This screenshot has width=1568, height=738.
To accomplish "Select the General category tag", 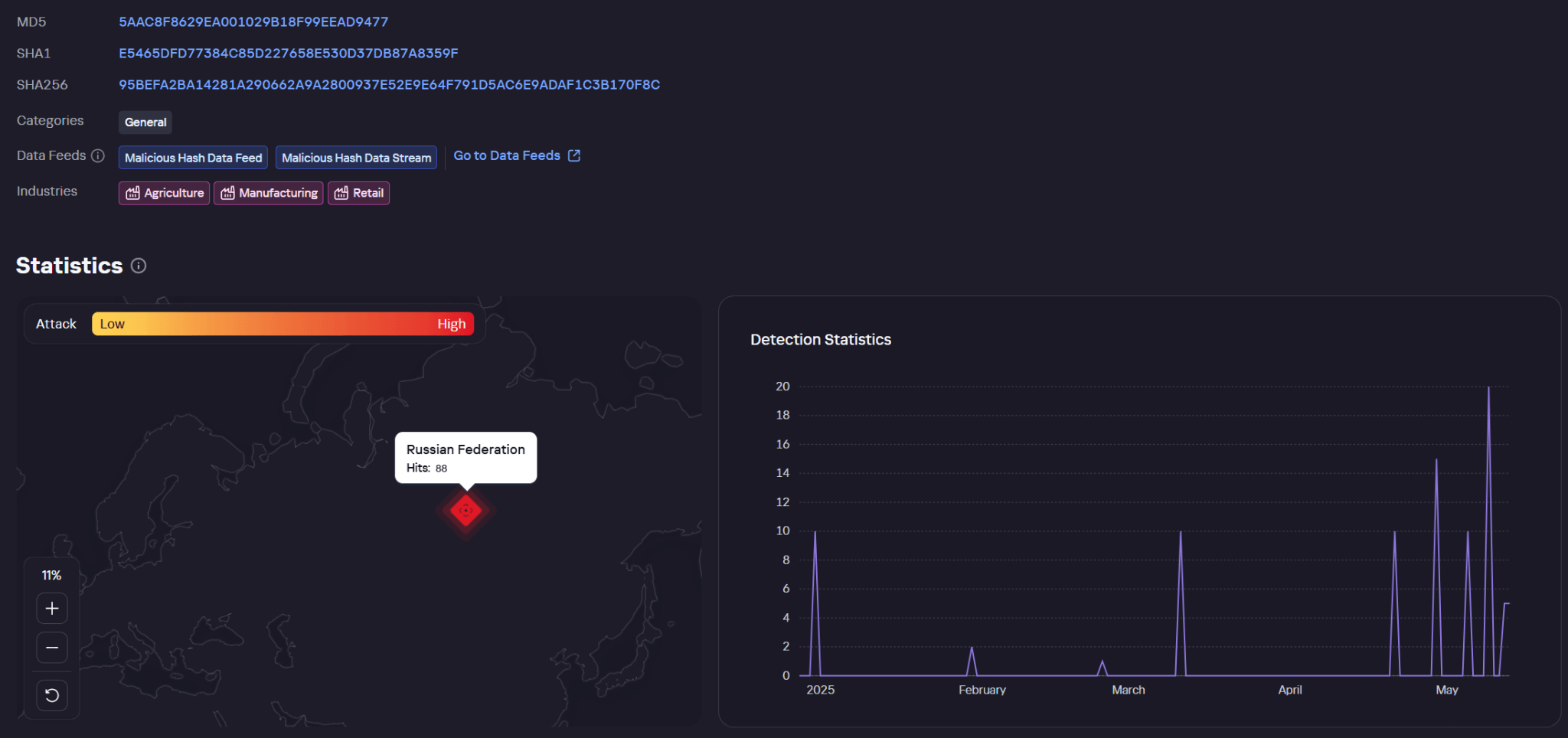I will click(x=145, y=122).
